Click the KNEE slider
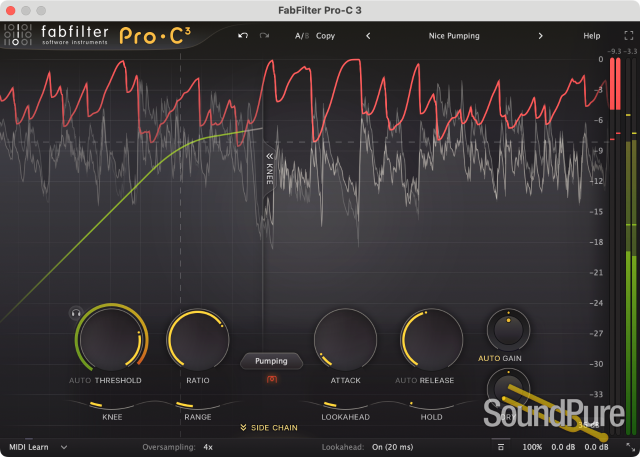640x457 pixels. (x=112, y=405)
